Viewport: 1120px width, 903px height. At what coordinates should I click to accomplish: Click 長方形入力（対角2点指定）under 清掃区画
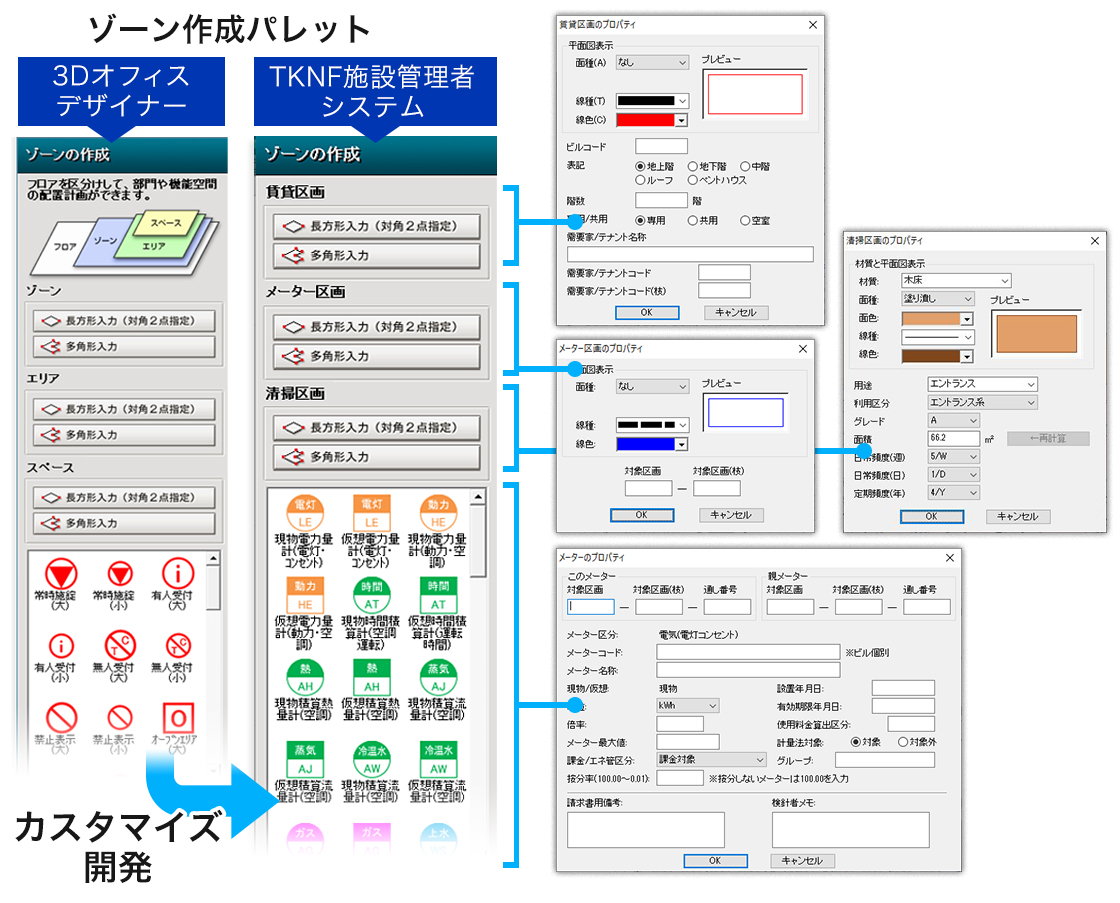point(376,426)
